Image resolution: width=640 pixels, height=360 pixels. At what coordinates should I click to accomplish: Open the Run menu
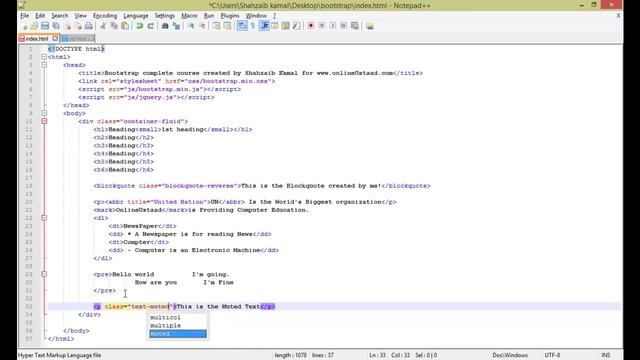coord(209,16)
